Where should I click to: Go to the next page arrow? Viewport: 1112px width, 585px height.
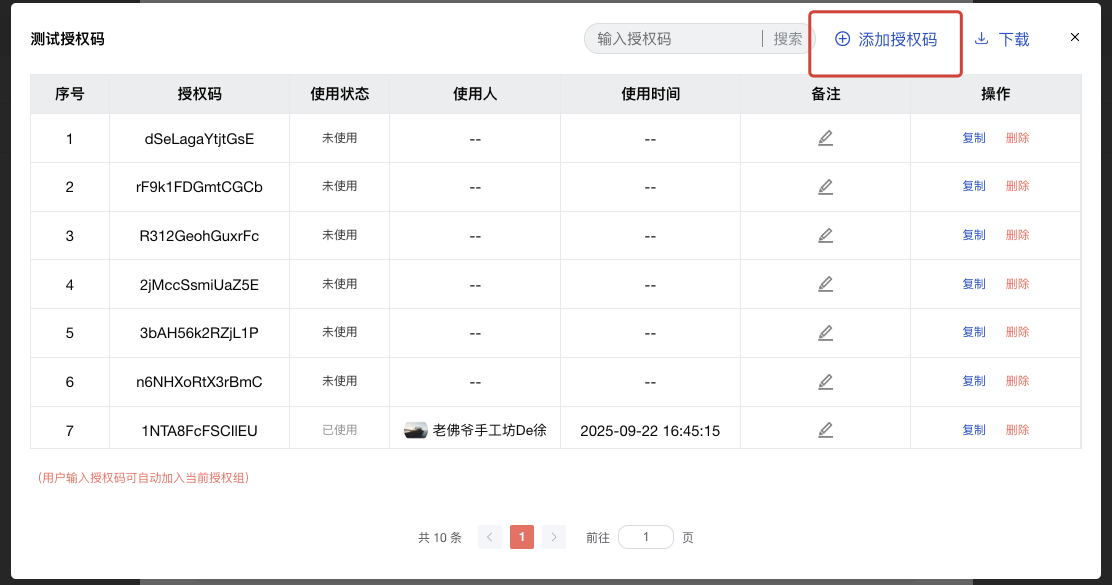[x=554, y=537]
